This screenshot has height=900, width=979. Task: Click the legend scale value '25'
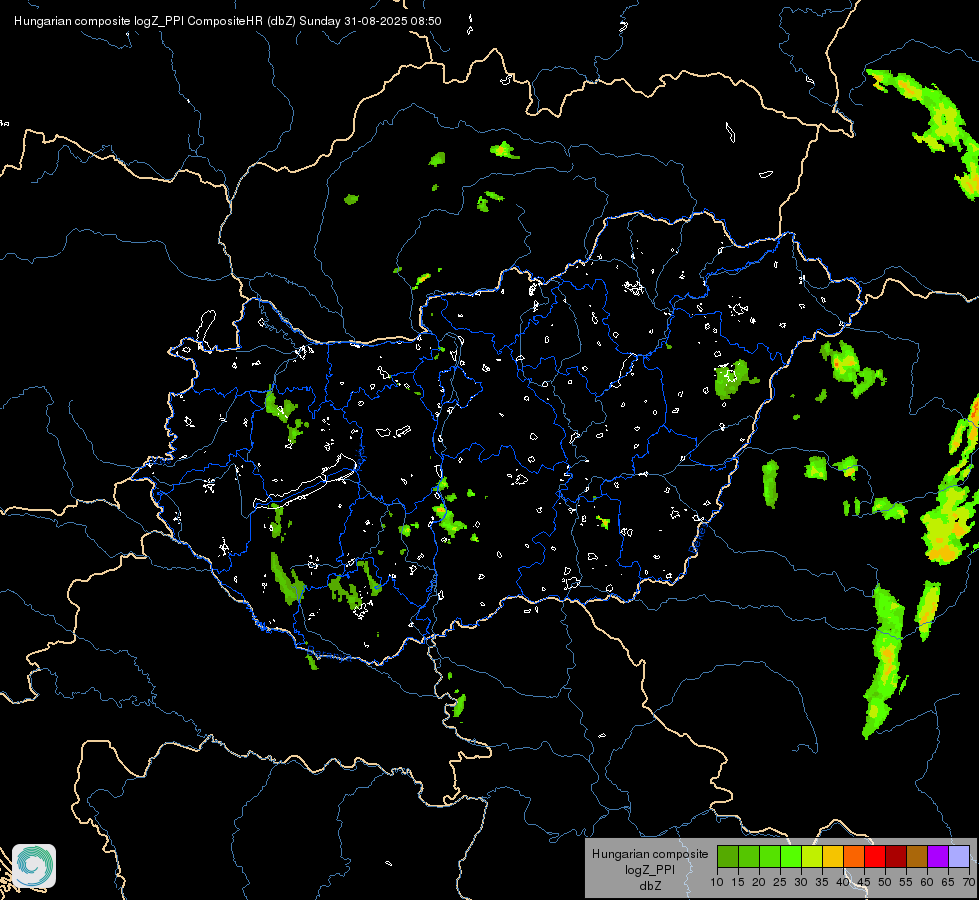[780, 882]
